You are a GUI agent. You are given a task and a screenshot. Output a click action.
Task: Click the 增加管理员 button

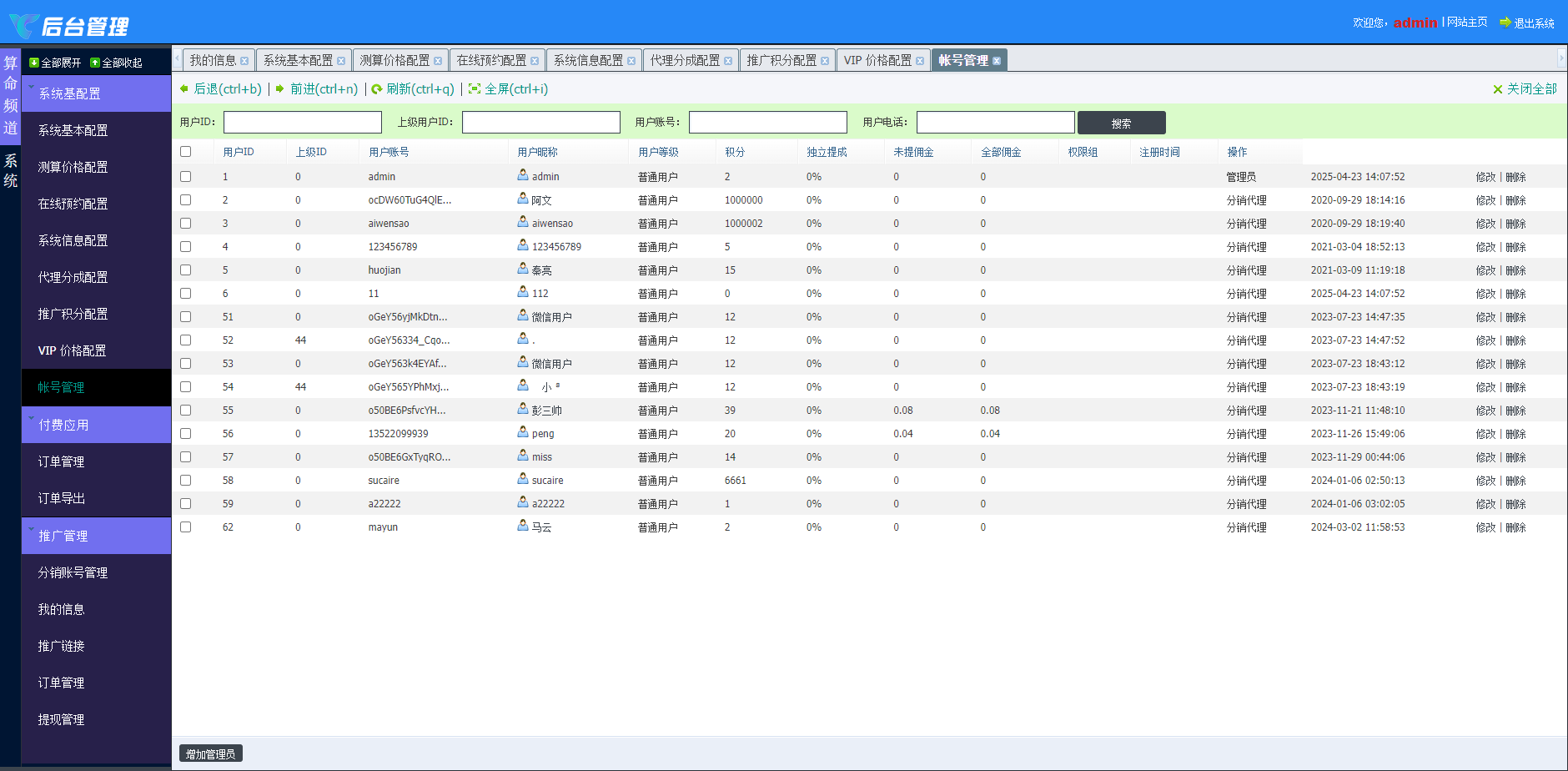(x=210, y=754)
